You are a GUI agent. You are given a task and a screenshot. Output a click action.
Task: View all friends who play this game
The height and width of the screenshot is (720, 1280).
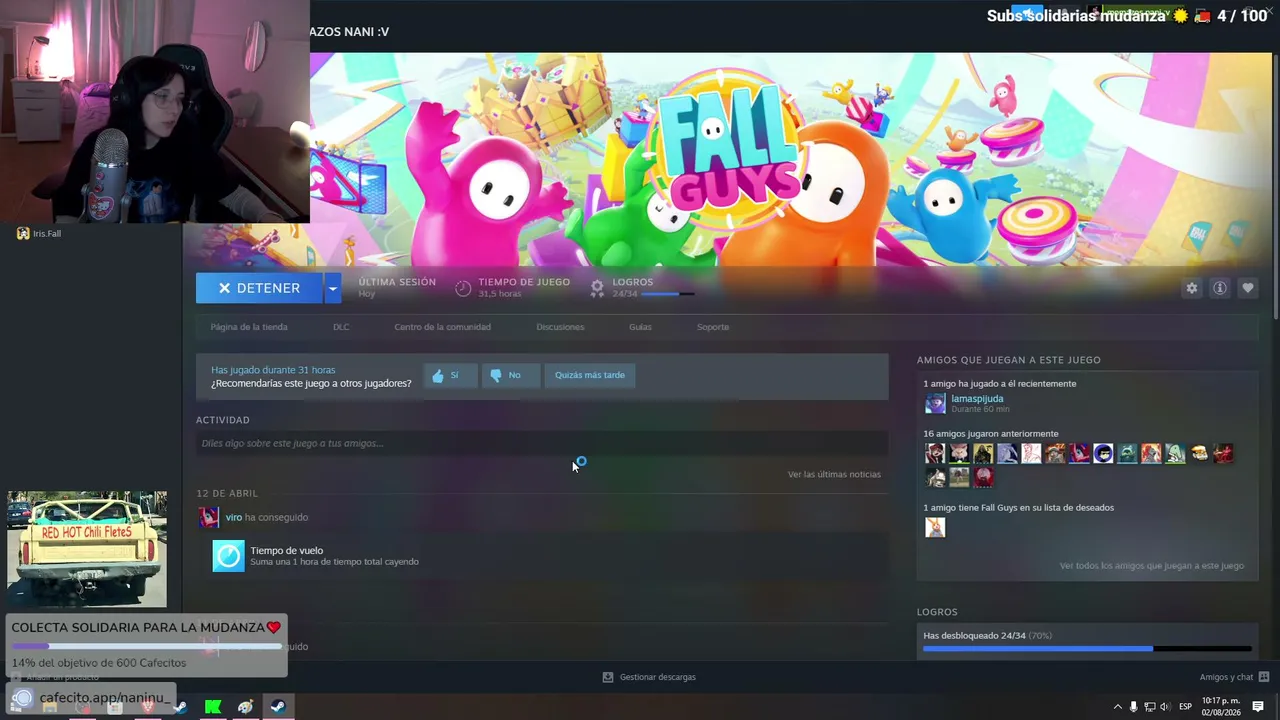1152,566
